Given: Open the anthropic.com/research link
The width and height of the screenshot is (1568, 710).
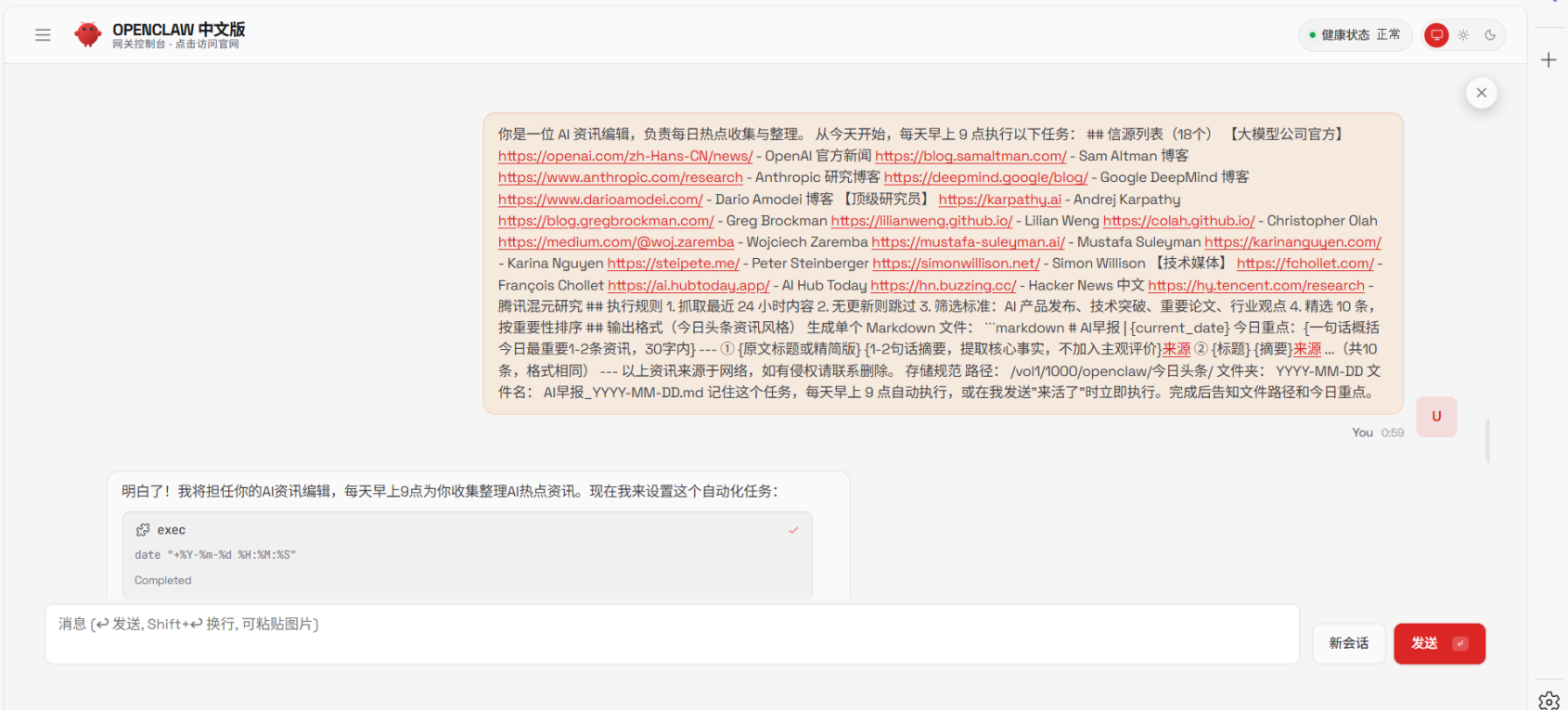Looking at the screenshot, I should coord(621,177).
